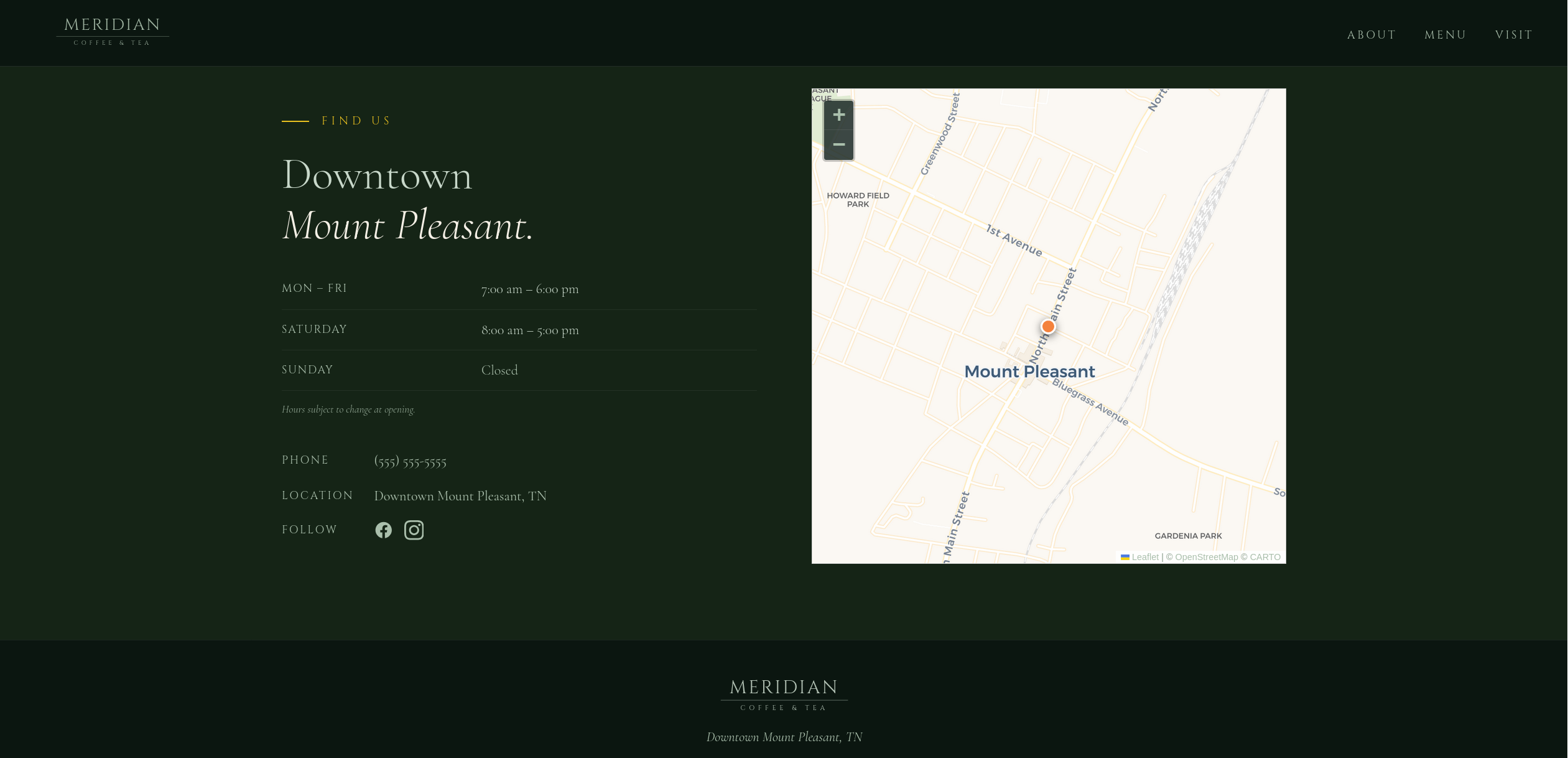1568x758 pixels.
Task: Open the Instagram profile icon
Action: click(x=414, y=530)
